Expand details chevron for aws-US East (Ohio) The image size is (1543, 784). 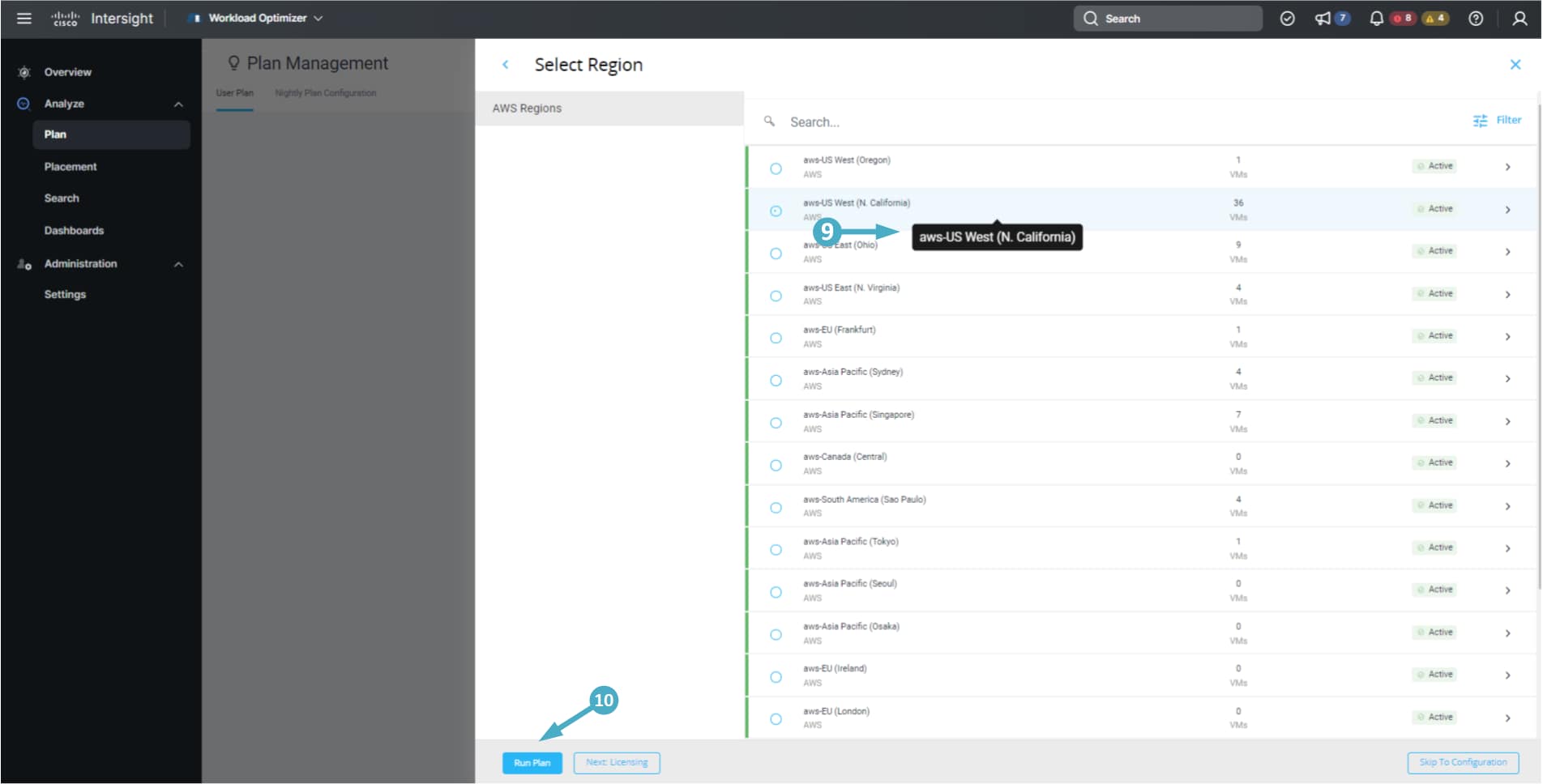click(1507, 252)
